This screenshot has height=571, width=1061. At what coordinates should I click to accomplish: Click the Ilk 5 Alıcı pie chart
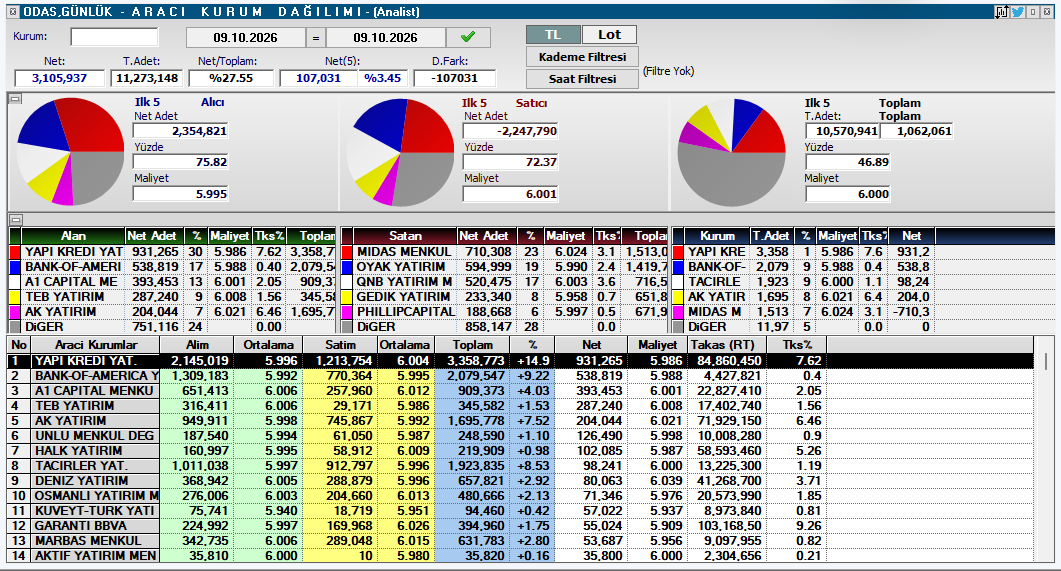(70, 152)
